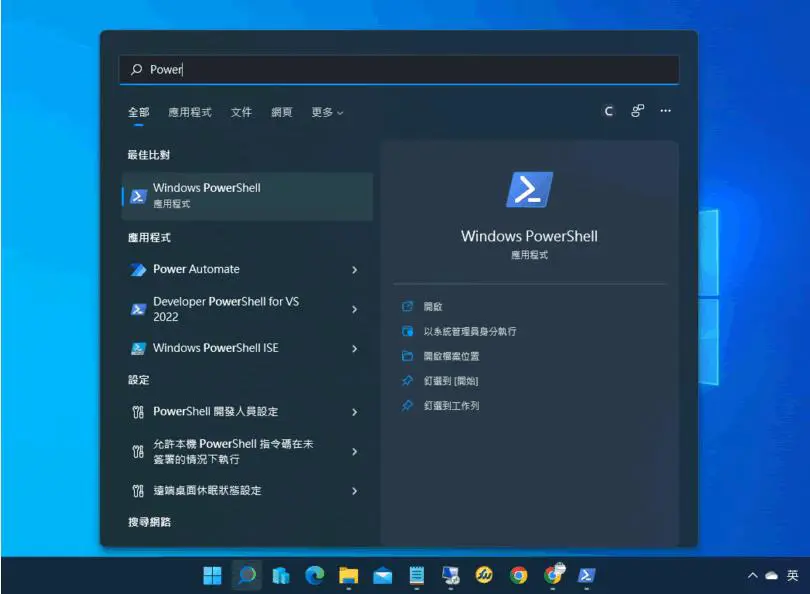Open the Mail app from taskbar
810x594 pixels.
click(382, 575)
